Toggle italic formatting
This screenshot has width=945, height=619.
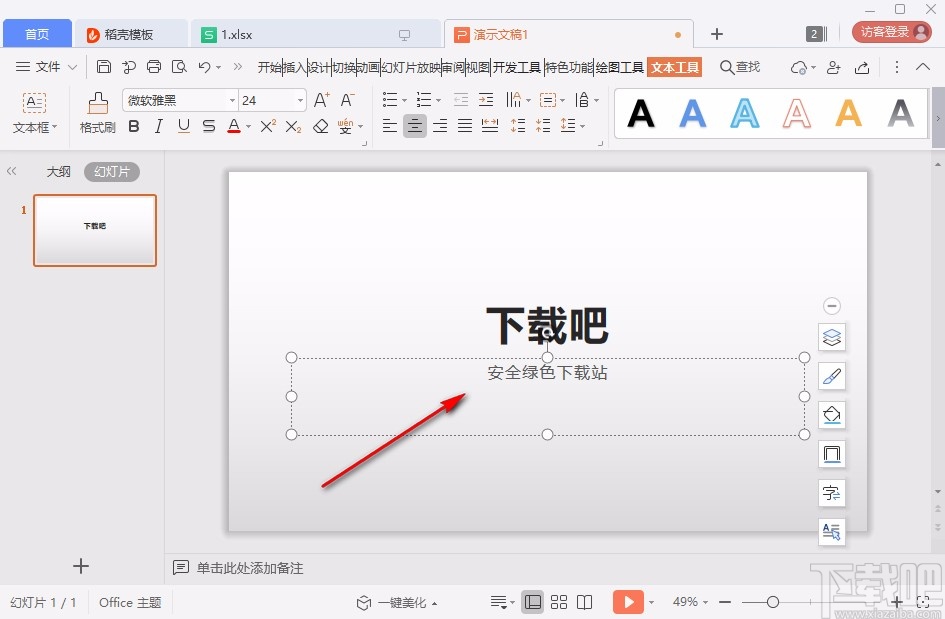158,126
